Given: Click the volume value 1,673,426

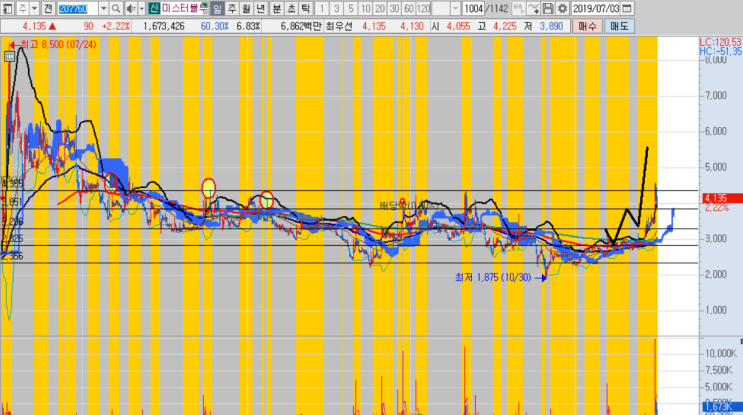Looking at the screenshot, I should [163, 26].
